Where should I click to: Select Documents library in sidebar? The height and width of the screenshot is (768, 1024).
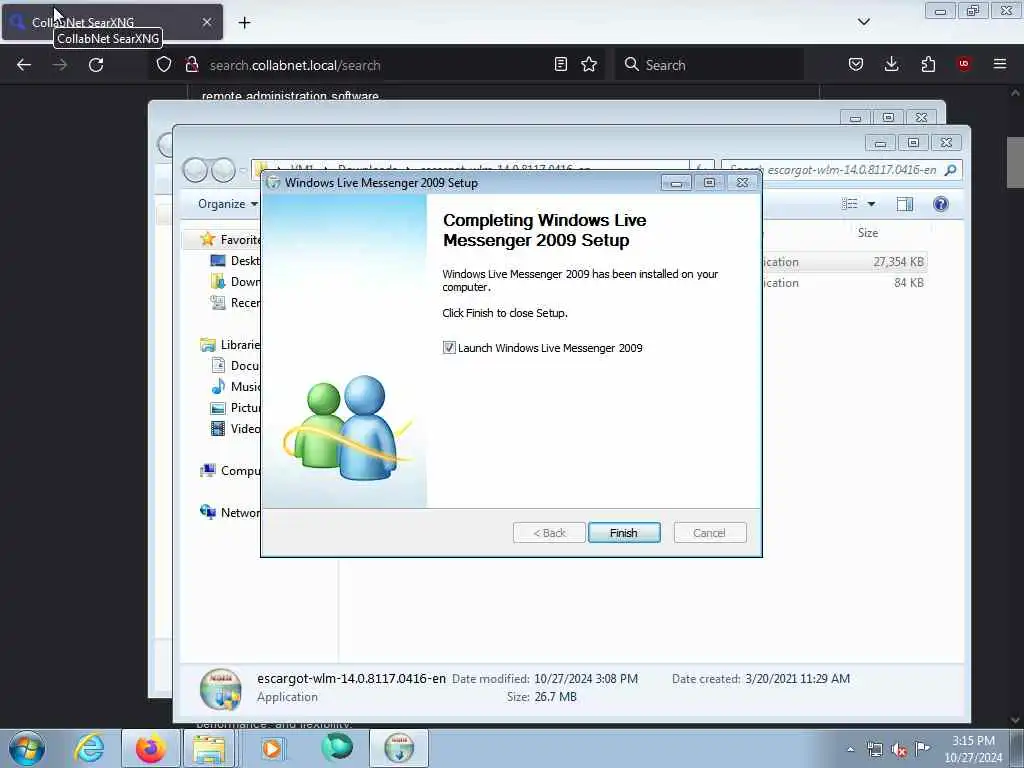(x=235, y=366)
